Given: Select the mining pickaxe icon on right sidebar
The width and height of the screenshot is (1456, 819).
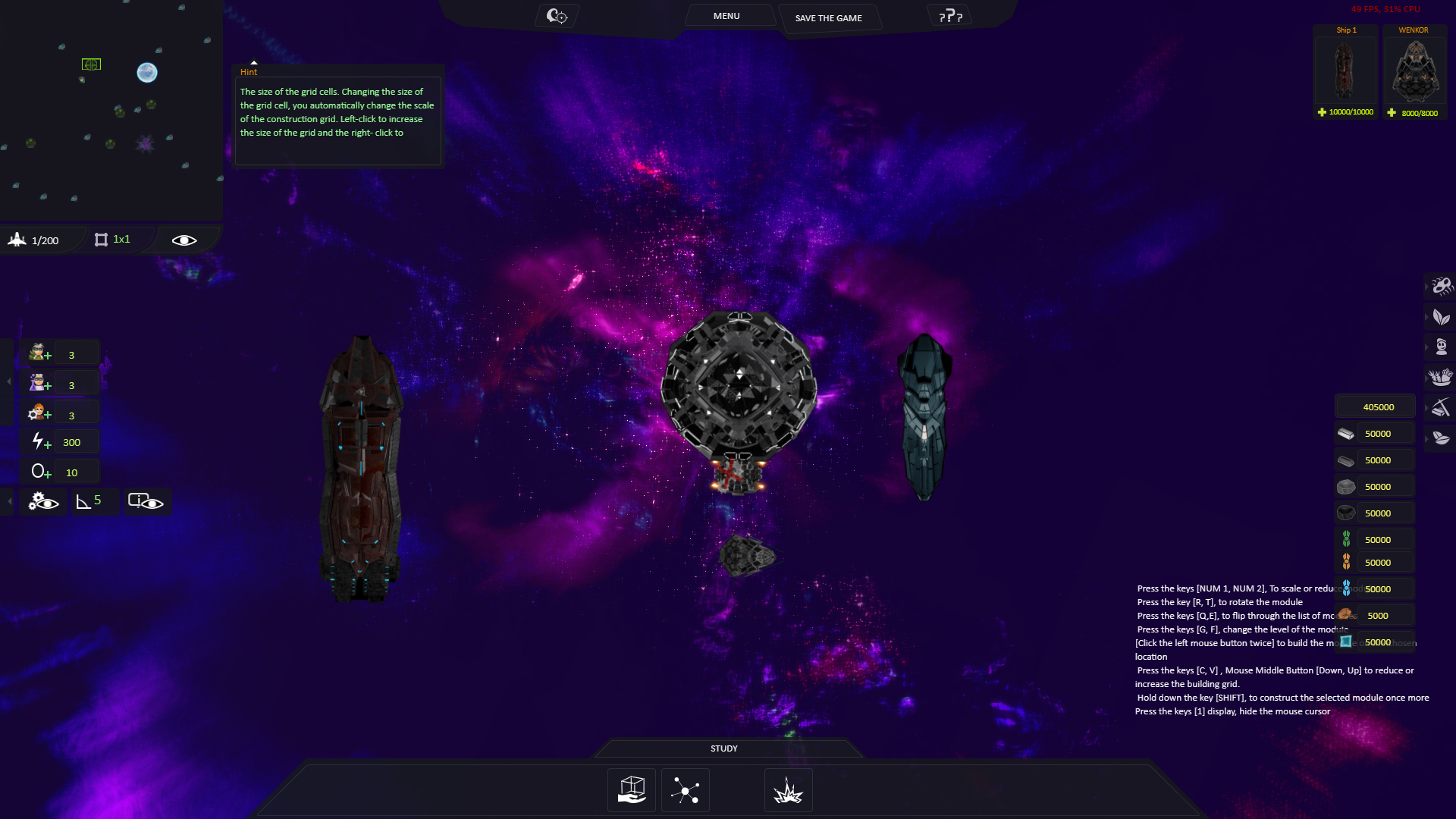Looking at the screenshot, I should (x=1440, y=406).
